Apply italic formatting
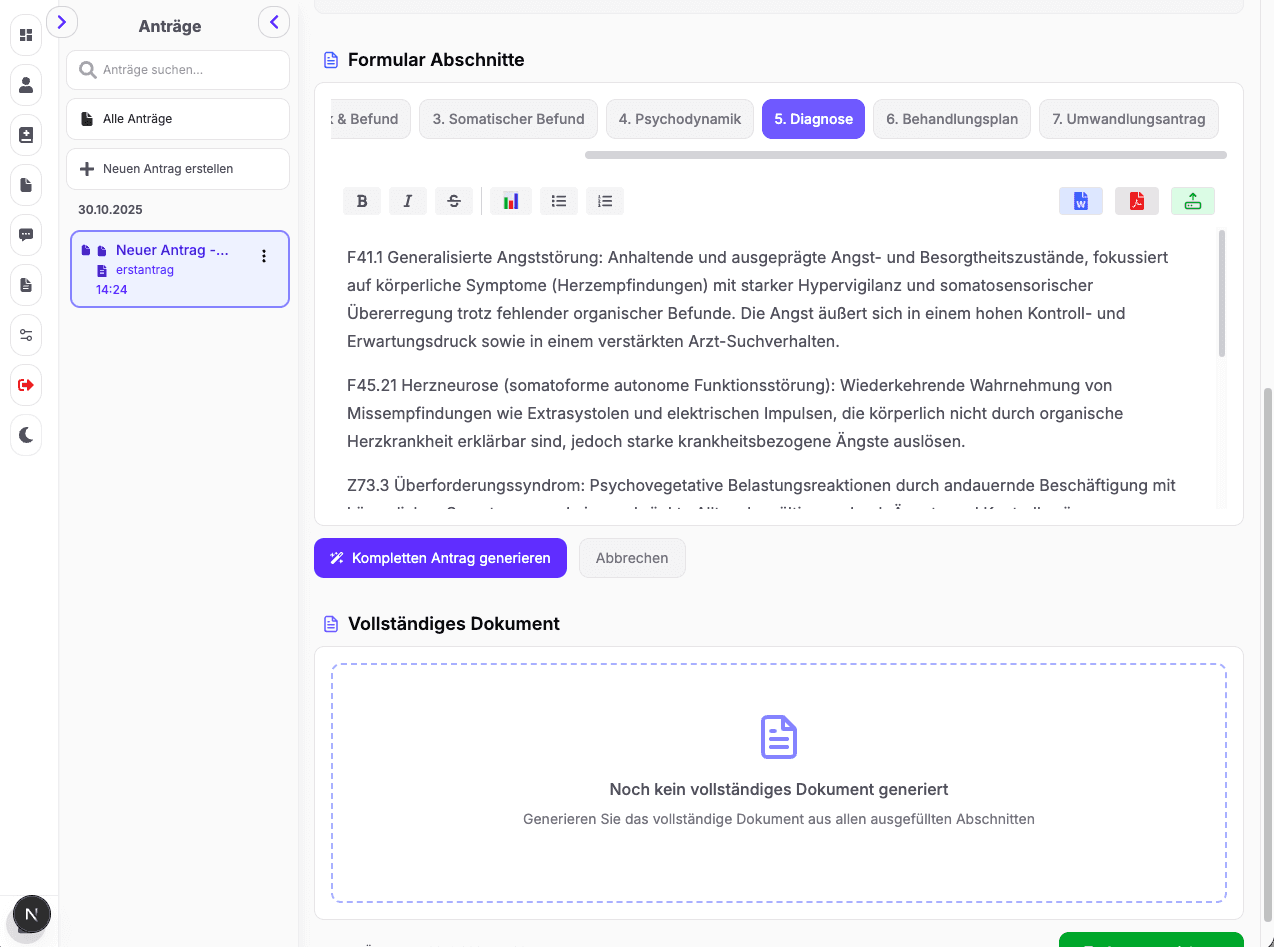This screenshot has width=1274, height=947. coord(408,201)
